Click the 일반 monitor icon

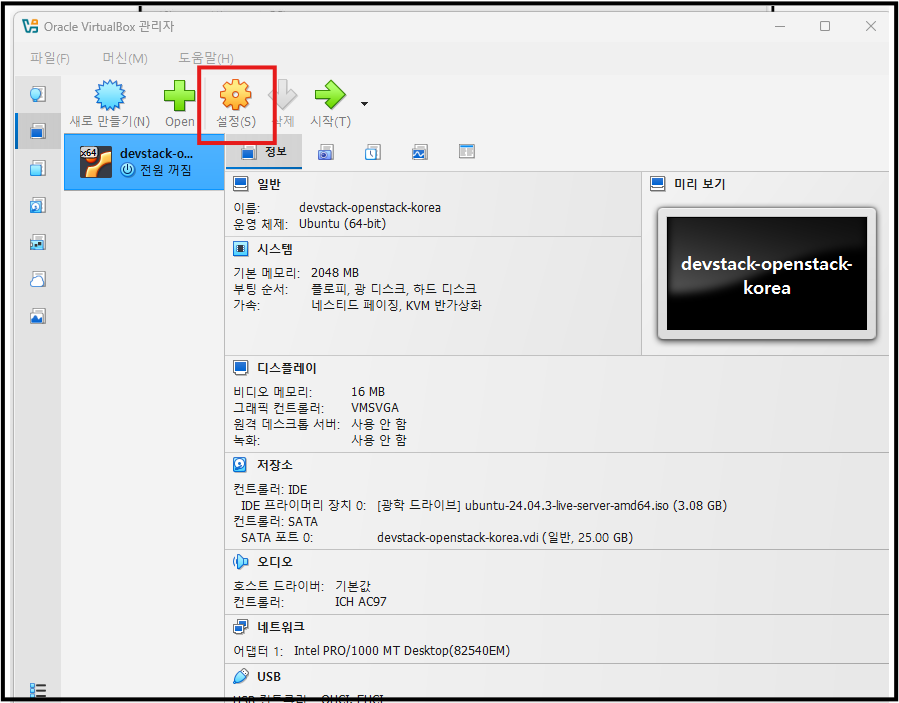point(241,184)
